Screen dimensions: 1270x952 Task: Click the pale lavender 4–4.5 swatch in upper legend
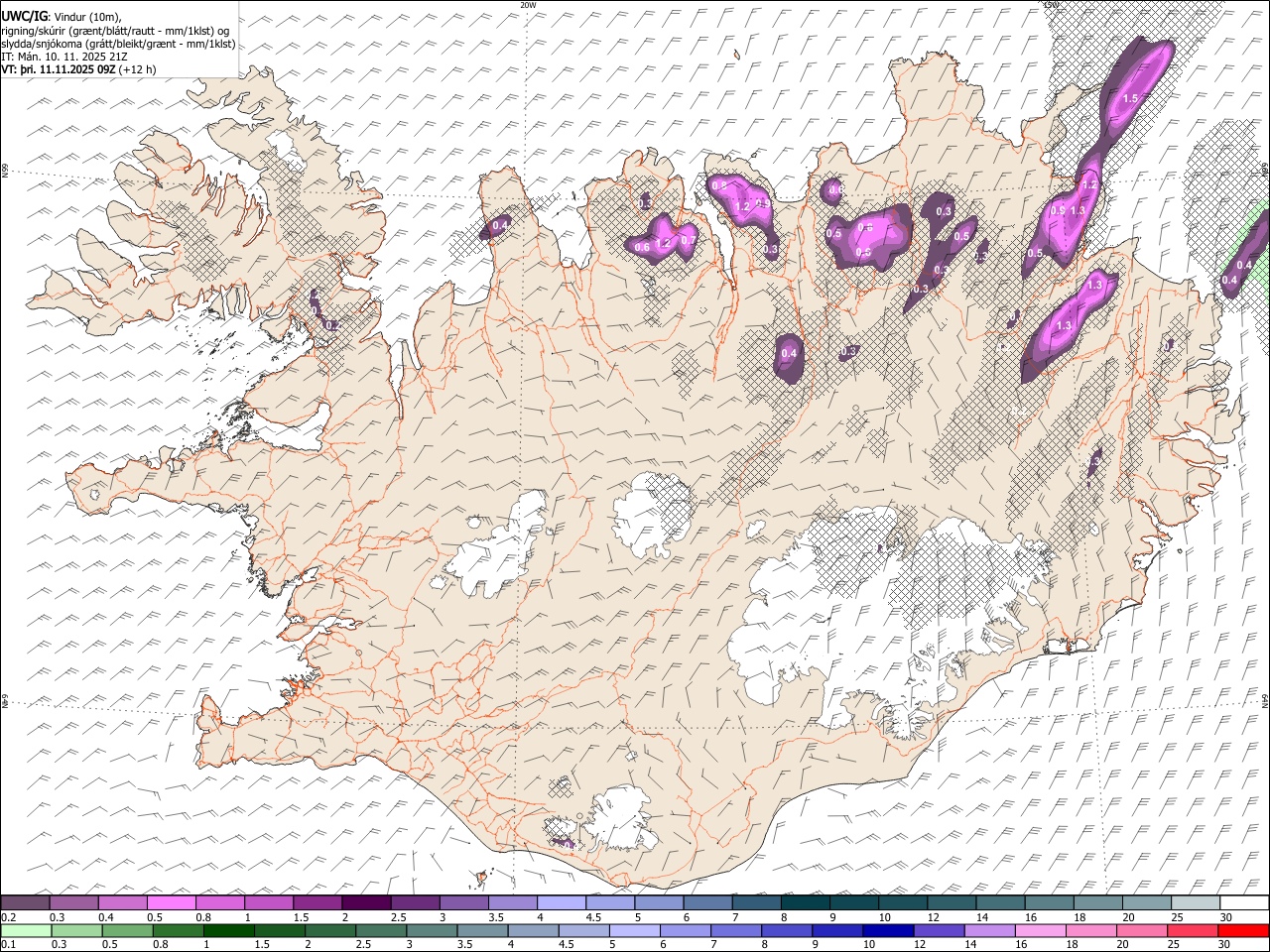[560, 903]
